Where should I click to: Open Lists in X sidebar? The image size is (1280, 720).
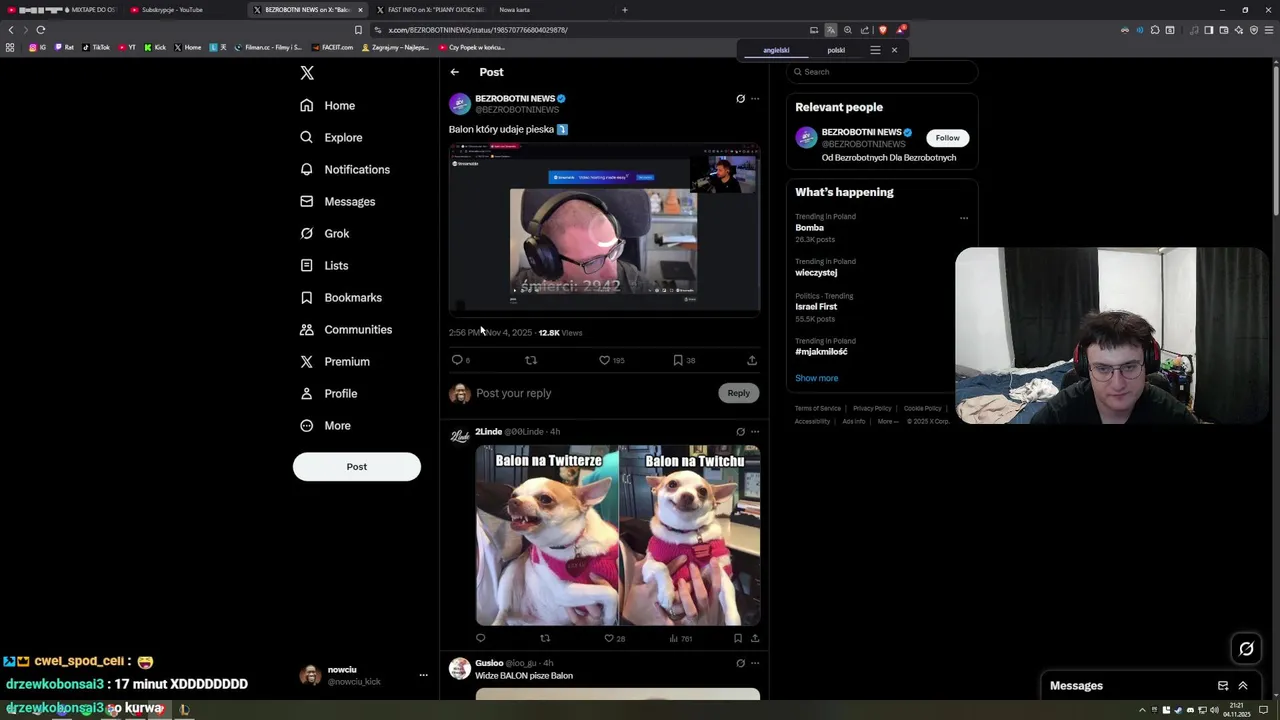324,265
